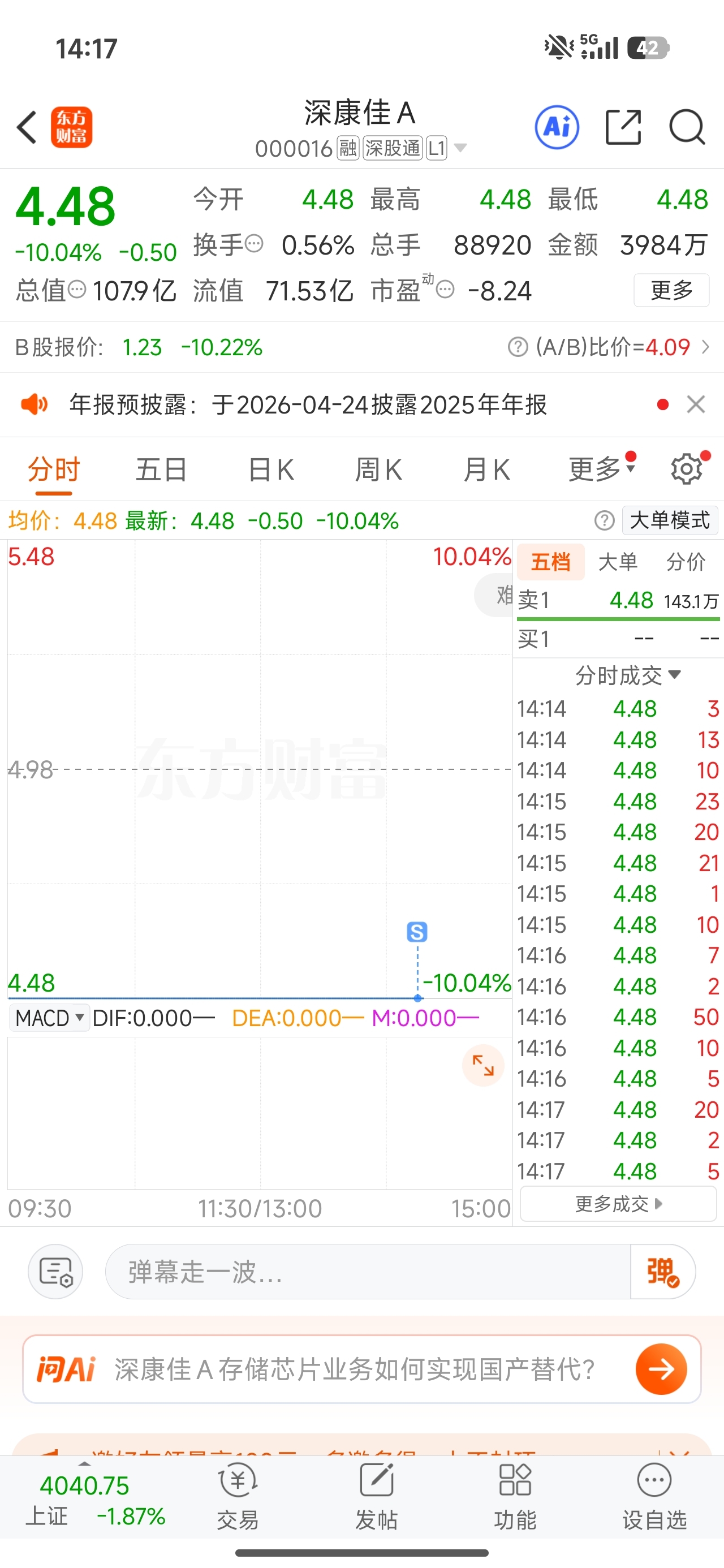
Task: Tap the 融 margin tag
Action: [x=348, y=148]
